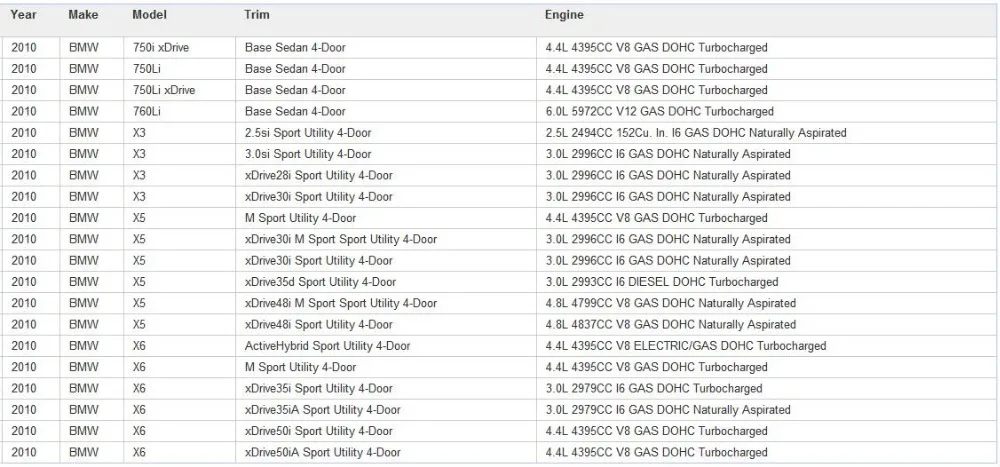Click the Trim column header

click(x=256, y=14)
